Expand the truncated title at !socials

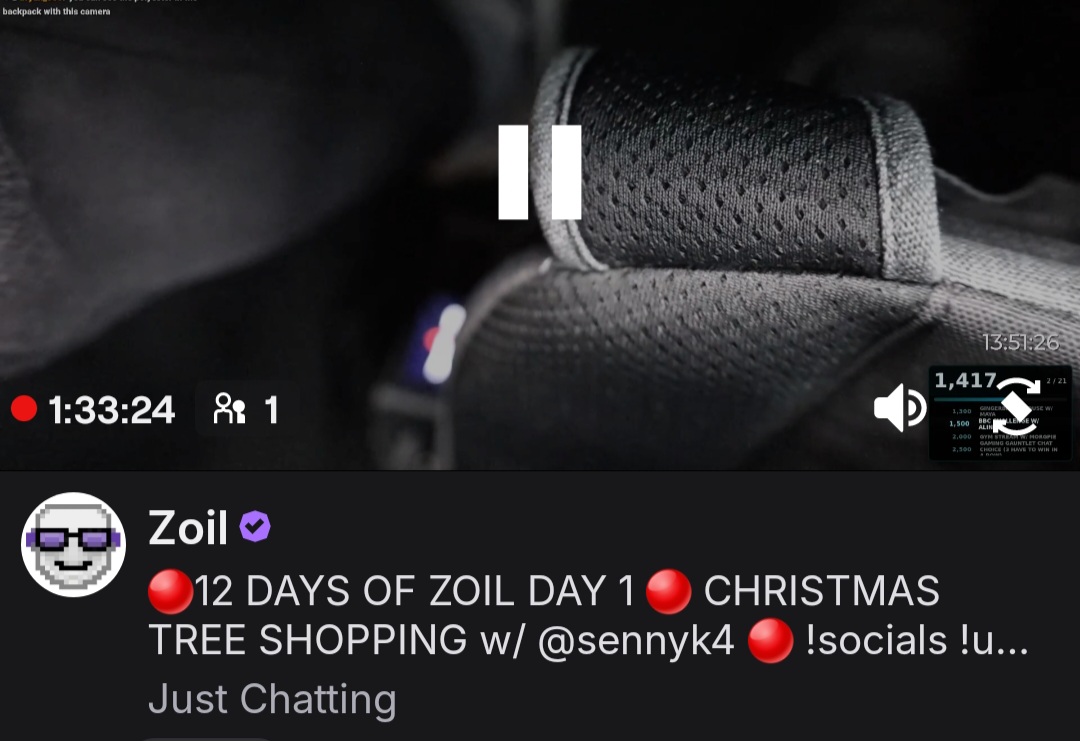click(x=917, y=640)
